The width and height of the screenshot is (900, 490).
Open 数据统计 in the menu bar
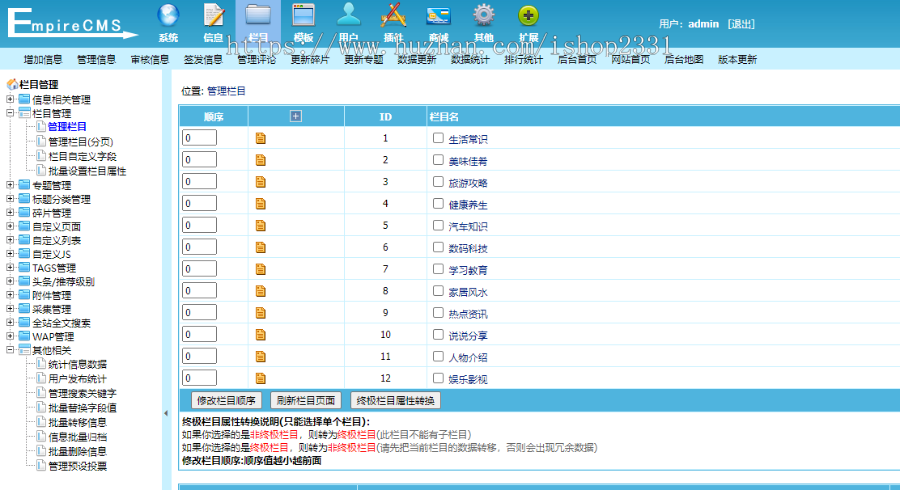pos(470,59)
